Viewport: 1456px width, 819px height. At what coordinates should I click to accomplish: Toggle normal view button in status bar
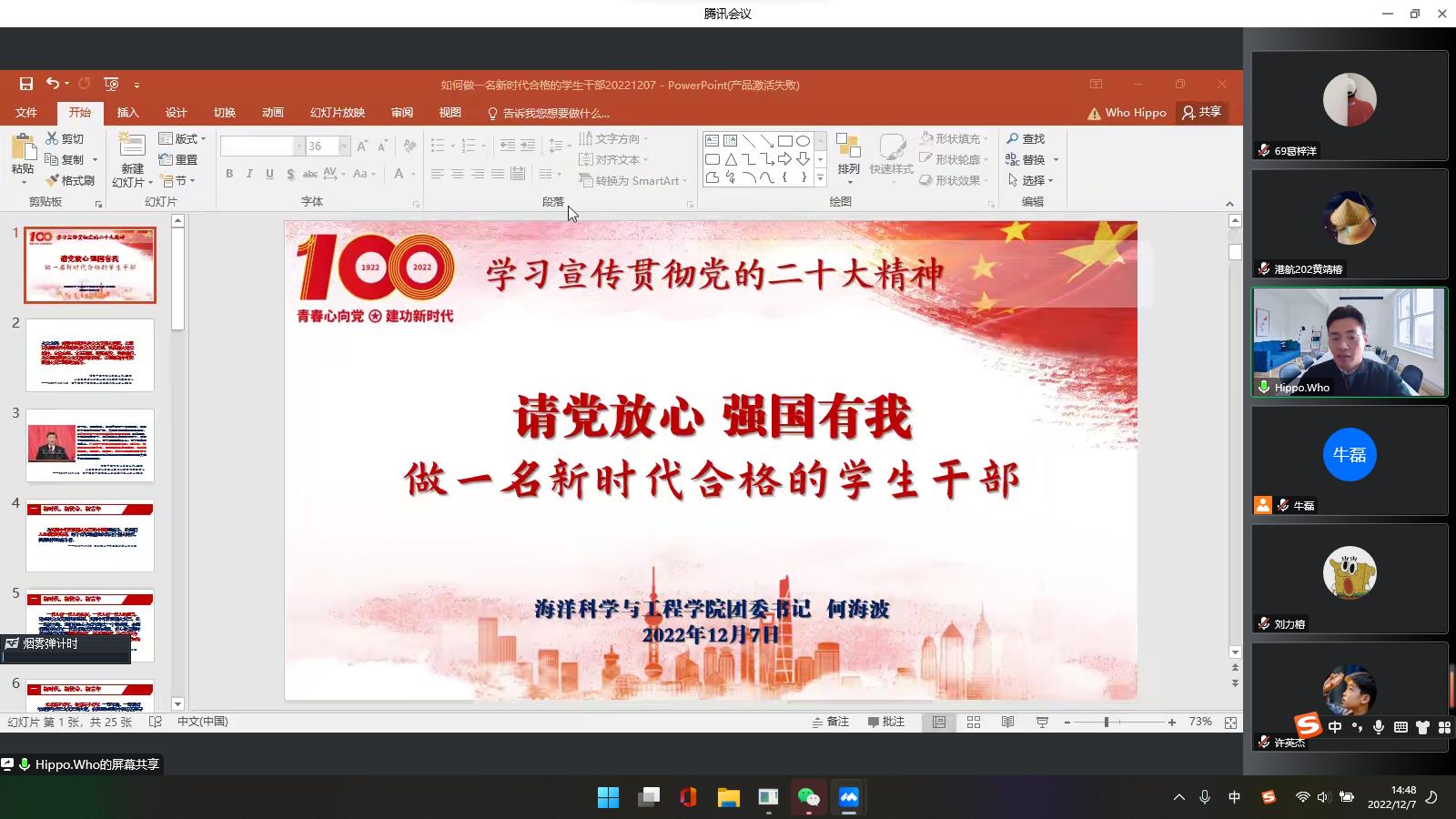tap(939, 722)
